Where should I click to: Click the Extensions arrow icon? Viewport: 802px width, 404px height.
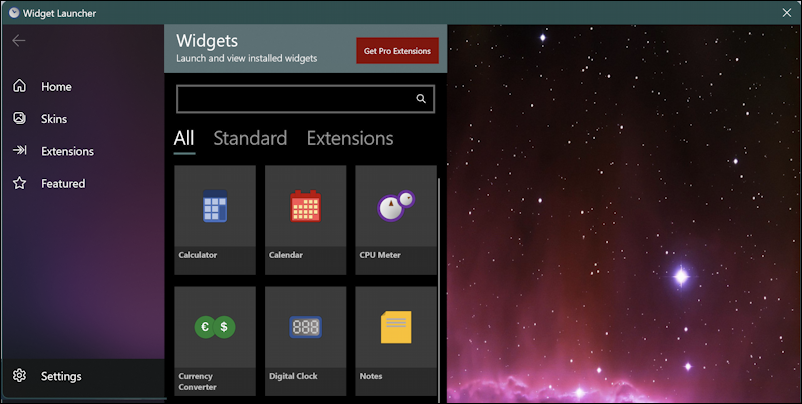[19, 150]
